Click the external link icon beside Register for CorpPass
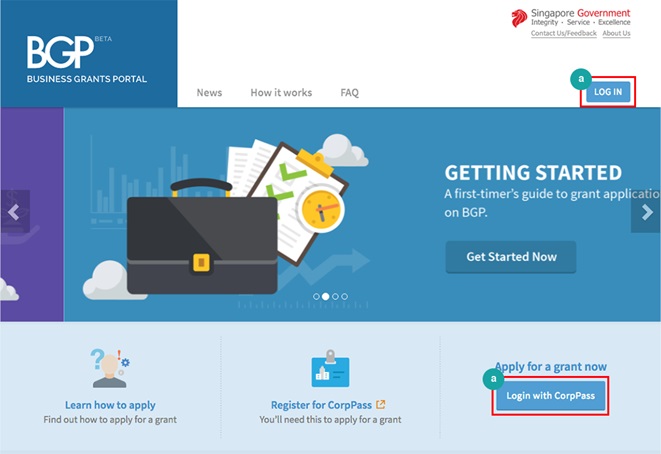 pyautogui.click(x=381, y=404)
